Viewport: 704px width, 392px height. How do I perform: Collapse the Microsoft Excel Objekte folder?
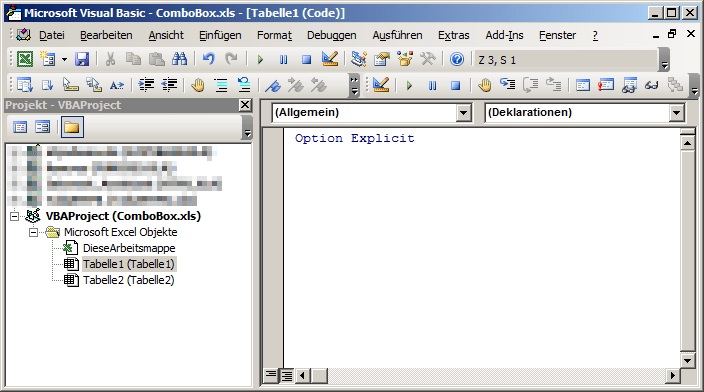point(34,233)
